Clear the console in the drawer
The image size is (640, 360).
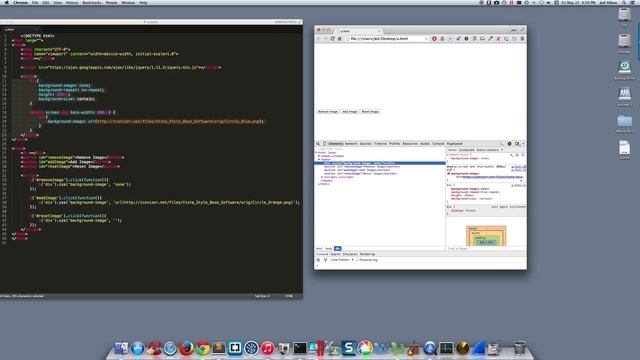coord(318,260)
